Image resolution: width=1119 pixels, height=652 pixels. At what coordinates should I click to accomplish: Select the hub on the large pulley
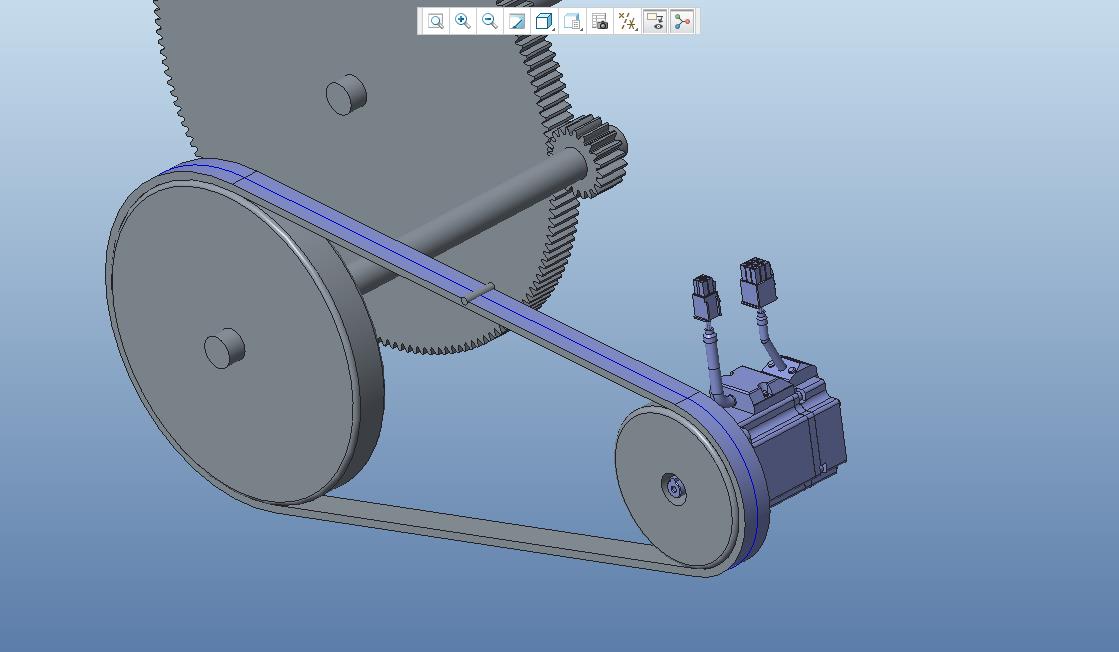coord(224,348)
